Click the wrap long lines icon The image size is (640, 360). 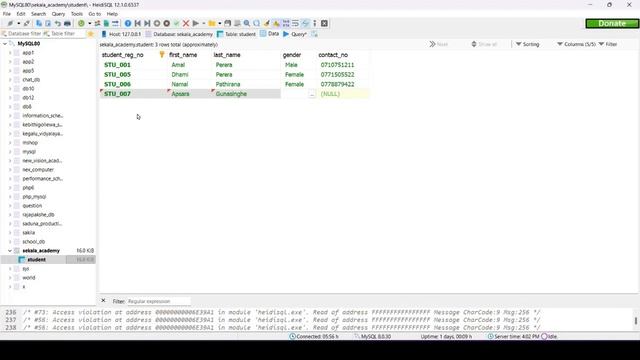point(295,24)
